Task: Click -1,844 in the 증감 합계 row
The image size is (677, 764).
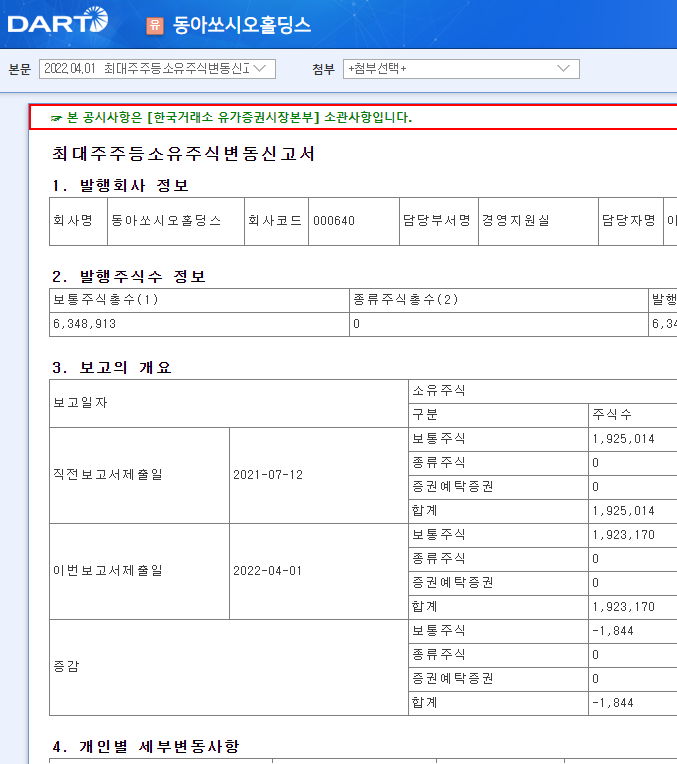Action: (613, 703)
